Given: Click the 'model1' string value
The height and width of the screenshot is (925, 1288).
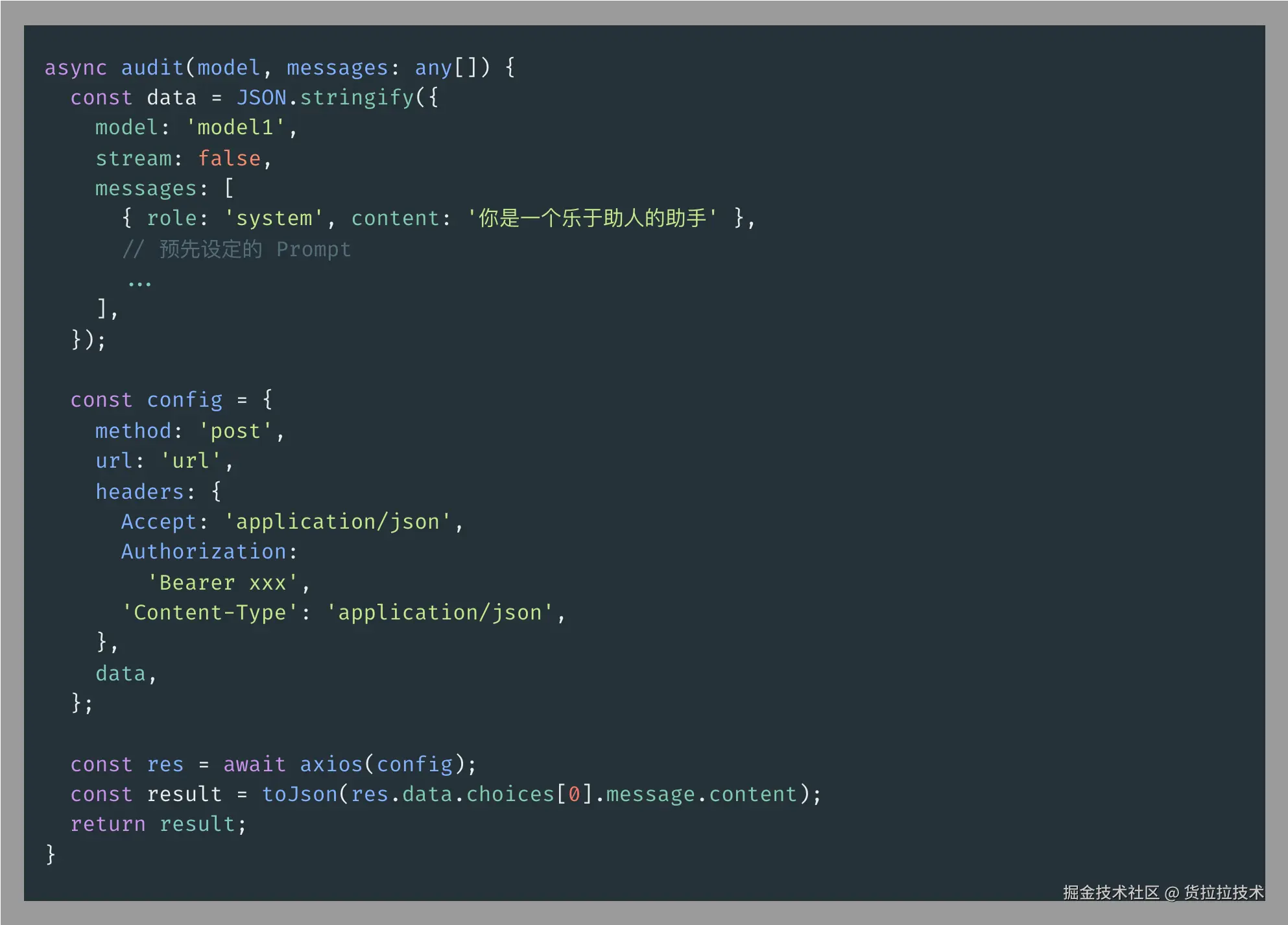Looking at the screenshot, I should tap(235, 128).
